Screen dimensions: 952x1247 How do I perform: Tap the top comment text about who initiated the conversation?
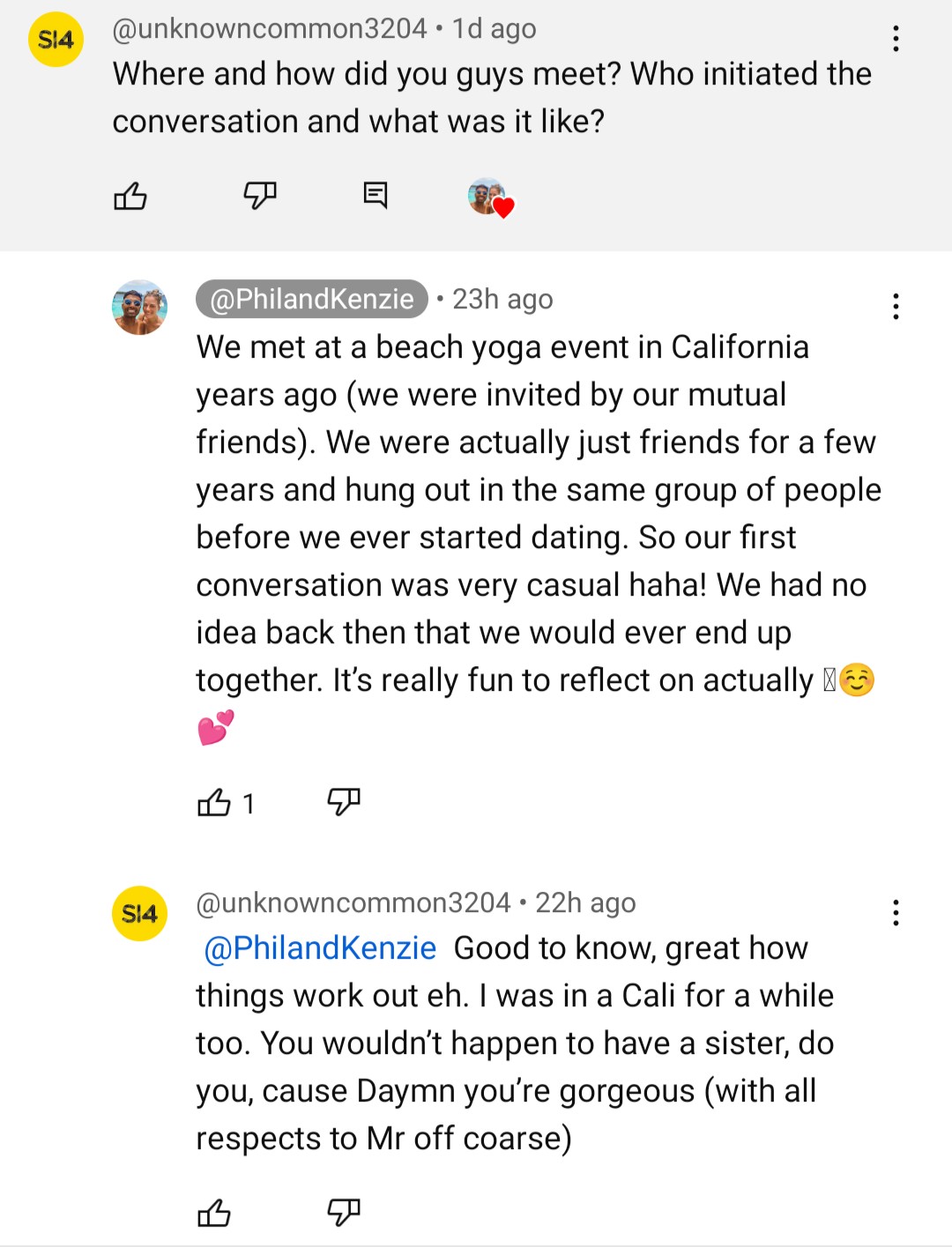click(x=492, y=98)
